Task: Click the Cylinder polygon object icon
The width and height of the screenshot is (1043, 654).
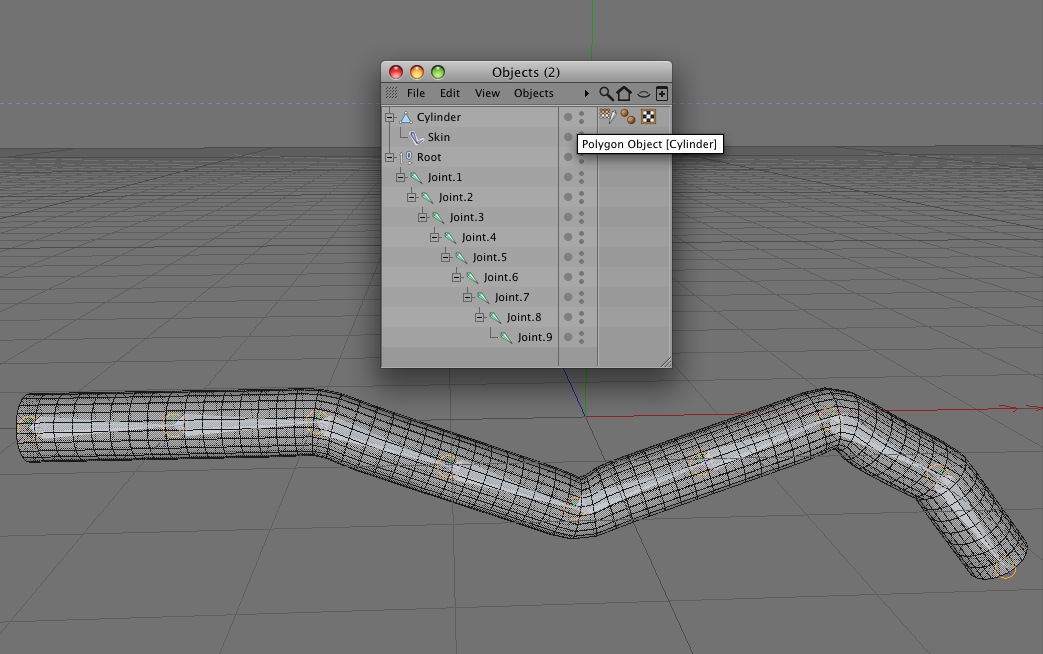Action: tap(406, 117)
